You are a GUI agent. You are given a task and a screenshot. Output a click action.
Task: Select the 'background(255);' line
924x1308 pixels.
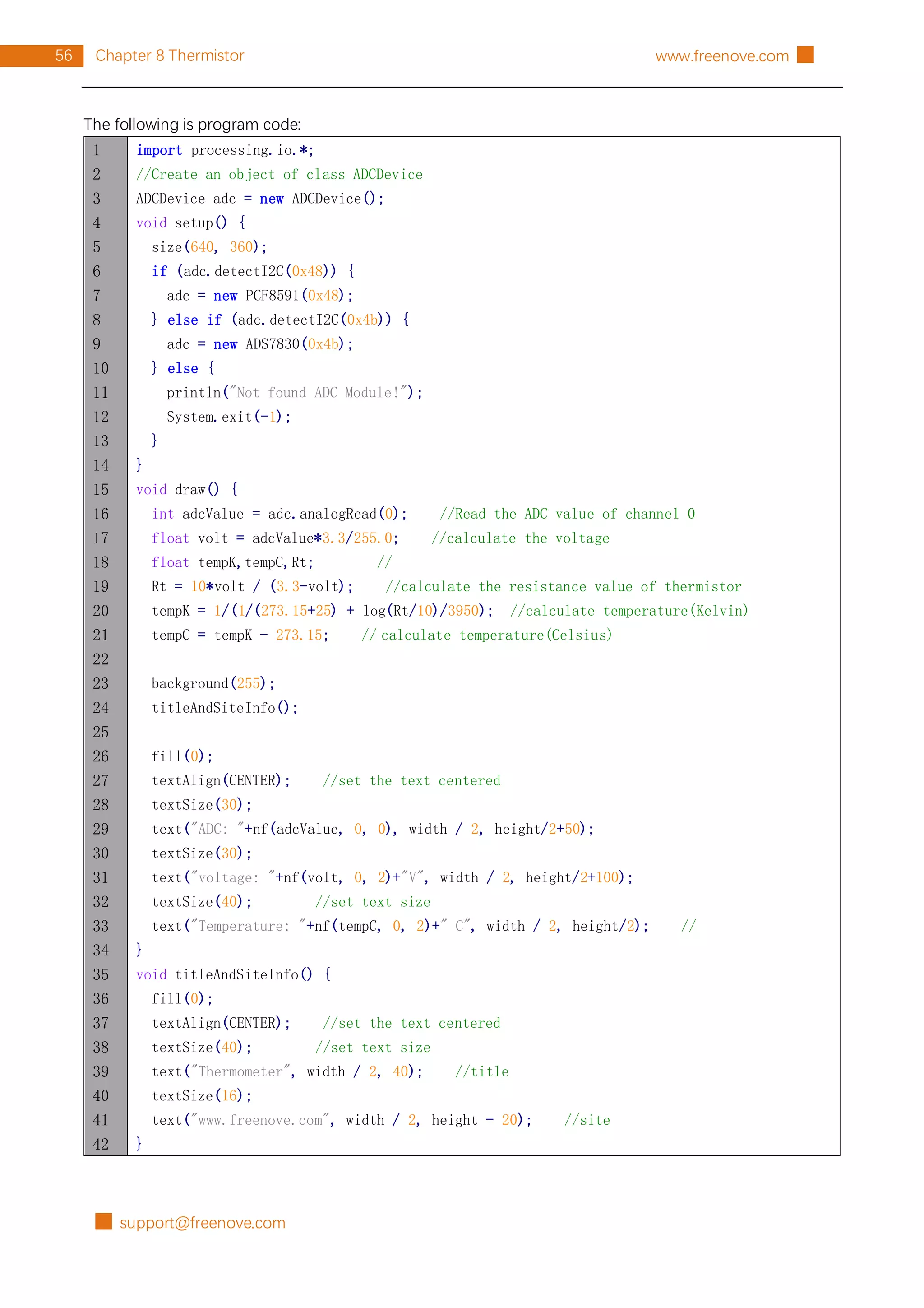[x=213, y=684]
